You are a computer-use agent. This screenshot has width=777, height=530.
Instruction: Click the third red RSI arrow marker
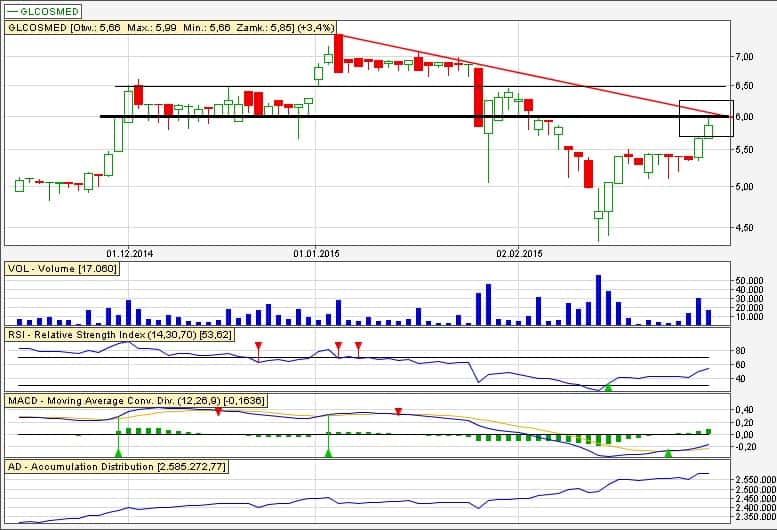point(358,346)
